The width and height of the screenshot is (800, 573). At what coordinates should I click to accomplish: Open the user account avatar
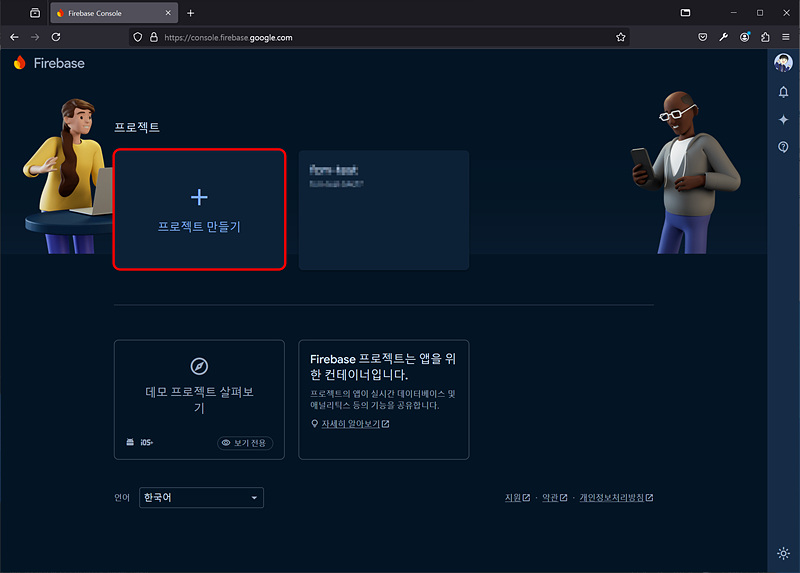point(783,62)
